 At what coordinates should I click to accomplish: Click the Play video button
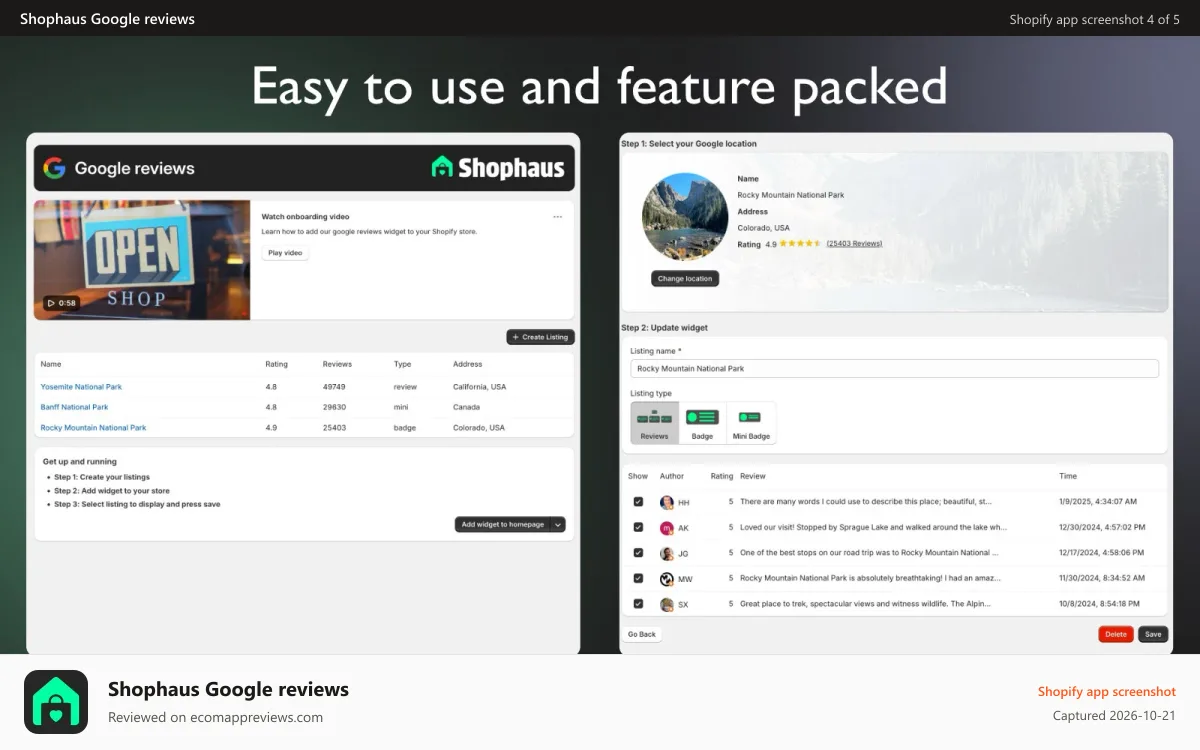tap(285, 253)
